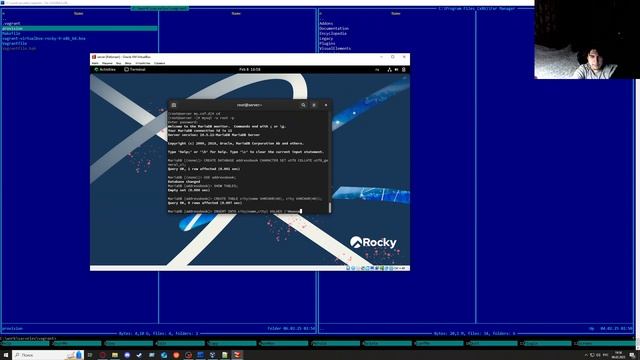Select the Plugins folder in the right panel
This screenshot has height=360, width=640.
327,43
